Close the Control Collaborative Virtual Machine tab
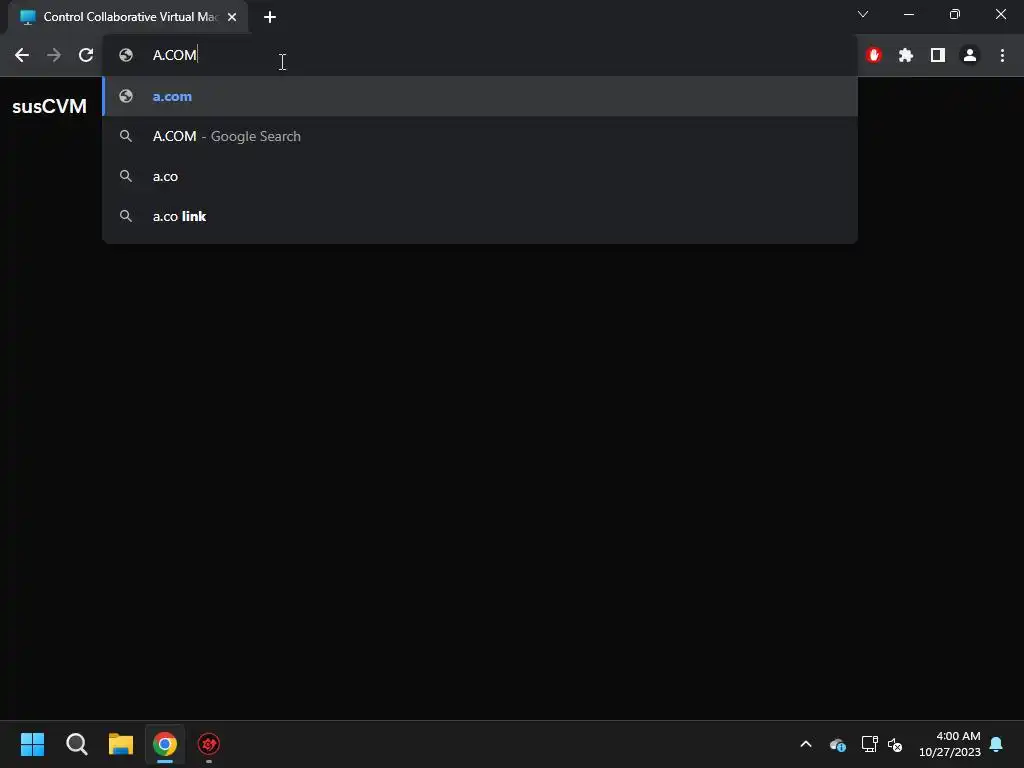1024x768 pixels. (x=232, y=17)
